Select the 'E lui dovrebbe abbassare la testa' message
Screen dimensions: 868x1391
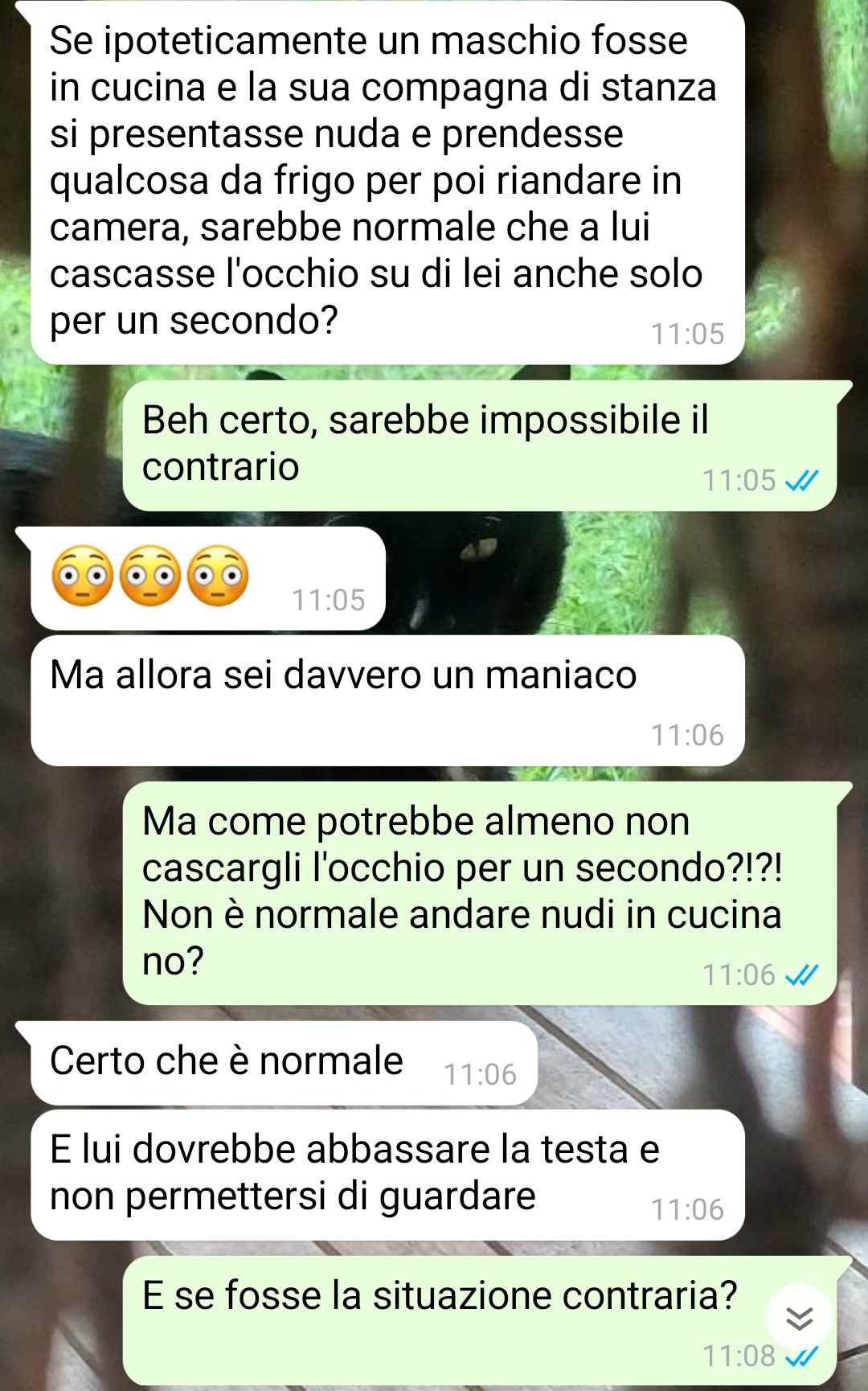click(387, 1175)
